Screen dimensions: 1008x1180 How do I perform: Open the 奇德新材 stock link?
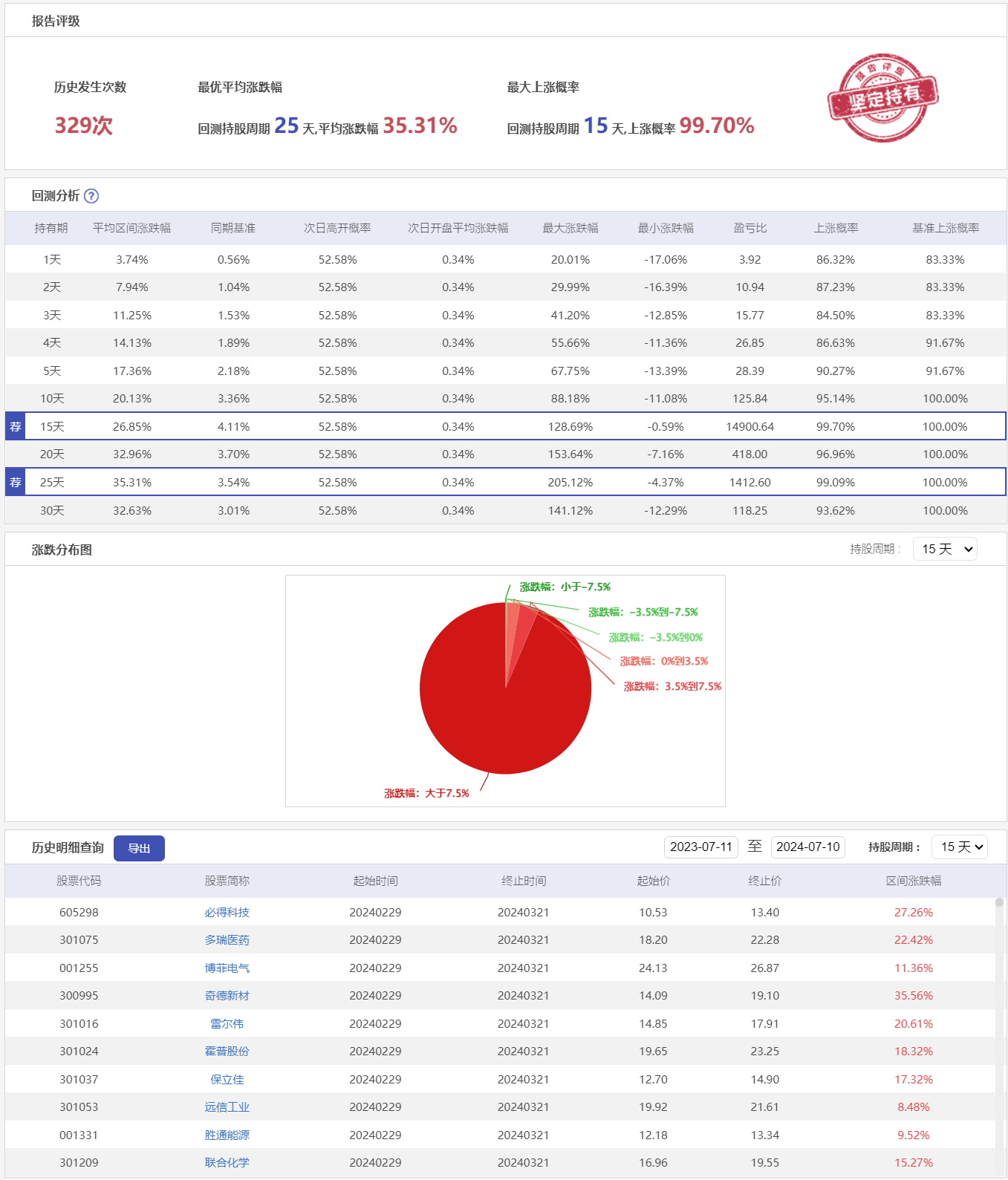point(227,996)
